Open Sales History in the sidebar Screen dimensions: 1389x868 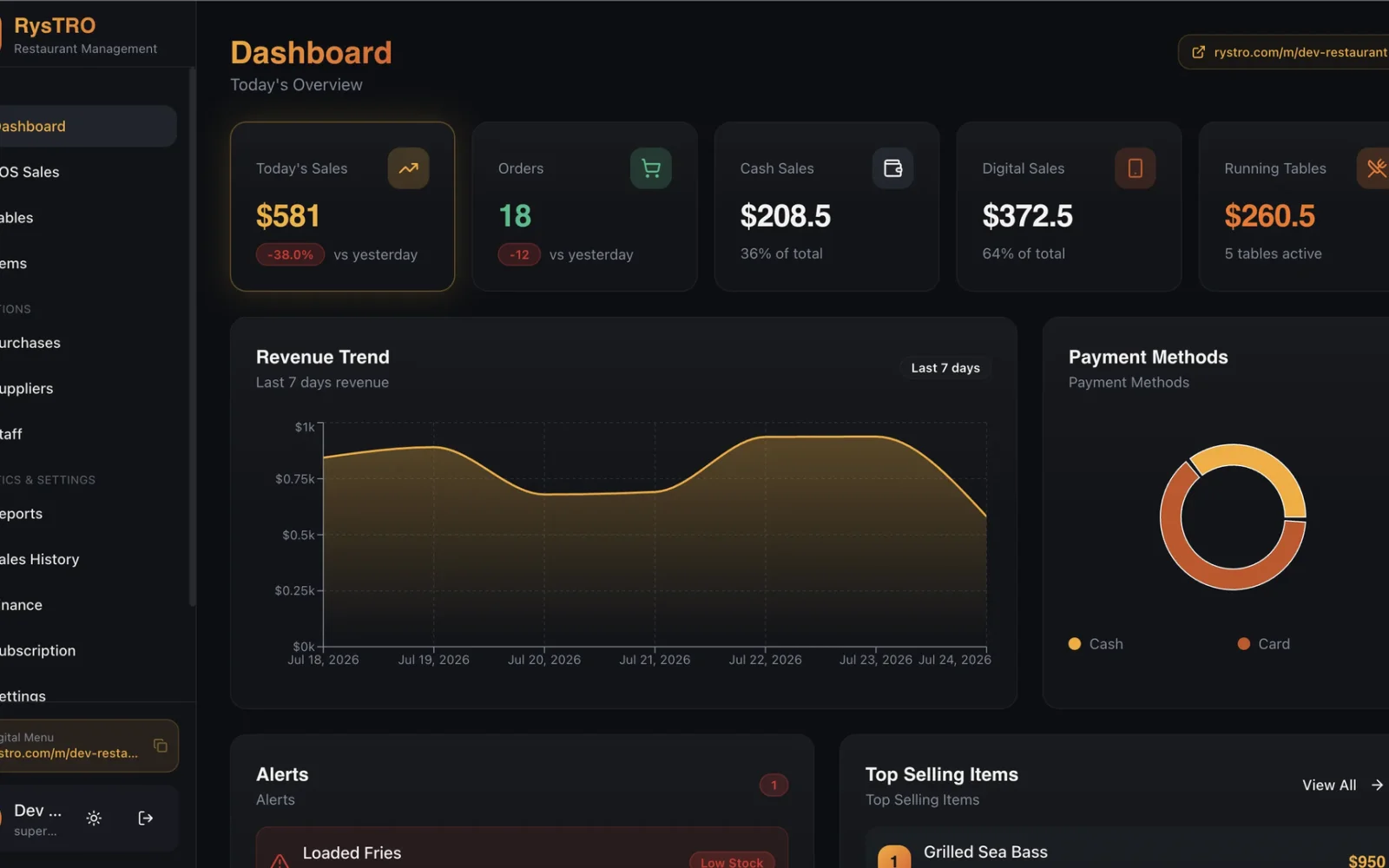point(40,559)
